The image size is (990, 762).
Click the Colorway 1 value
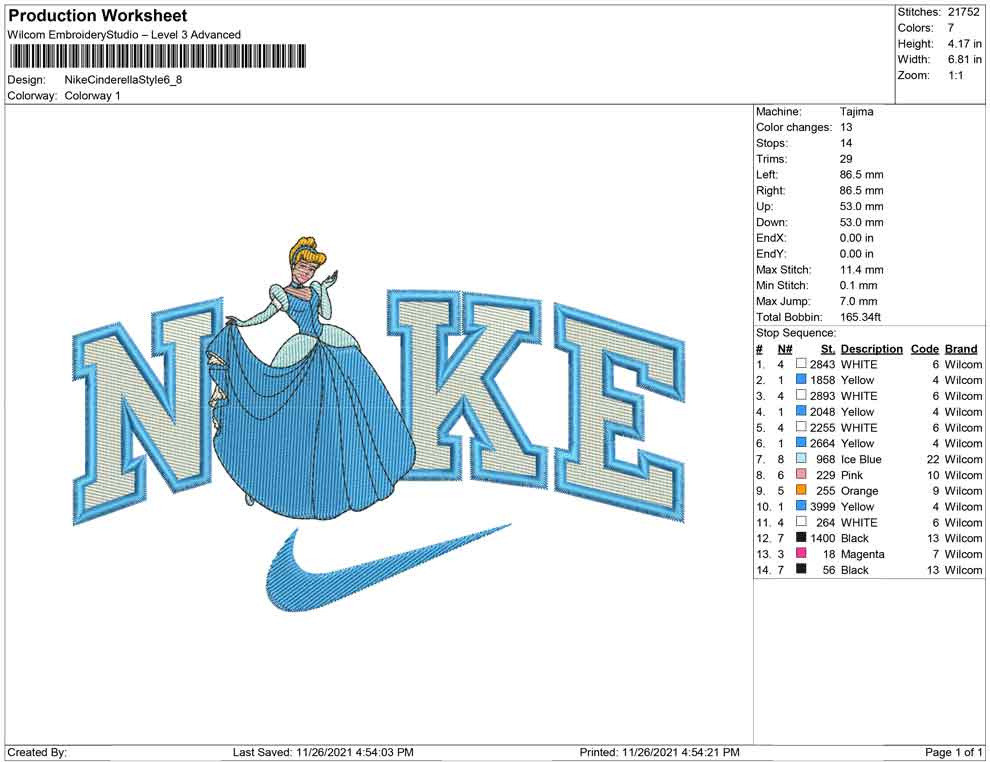[92, 96]
